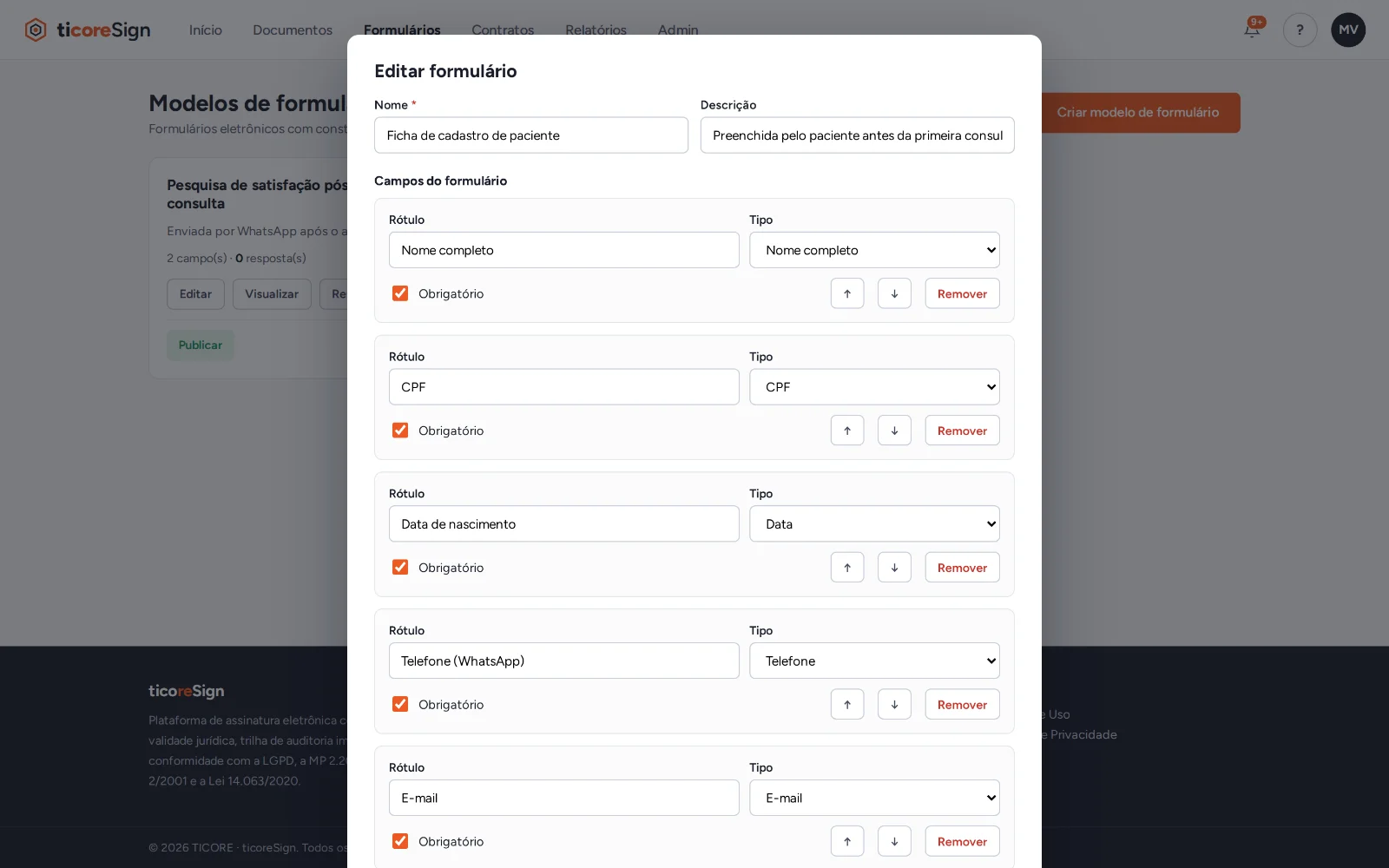Move the Nome completo field down
Image resolution: width=1389 pixels, height=868 pixels.
pyautogui.click(x=894, y=293)
